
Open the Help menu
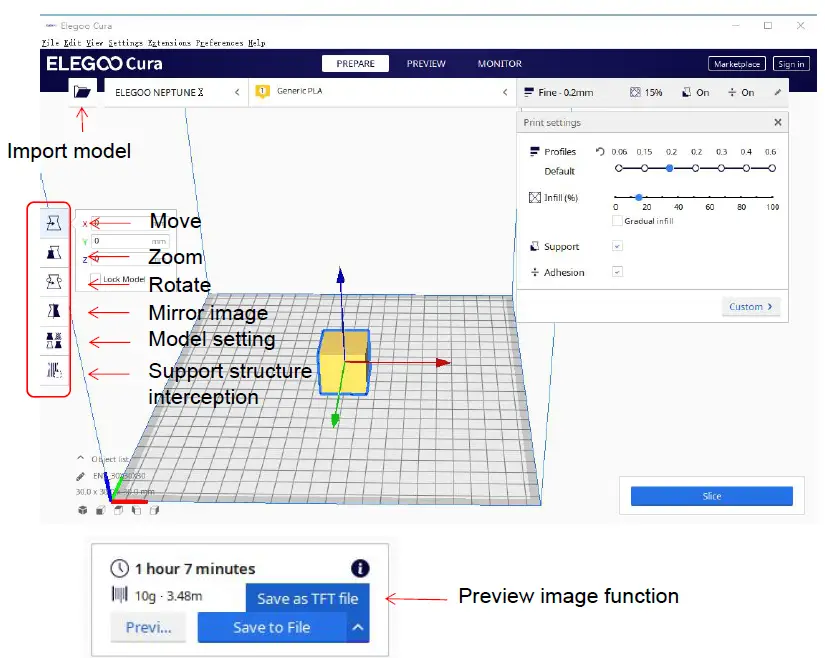(256, 43)
